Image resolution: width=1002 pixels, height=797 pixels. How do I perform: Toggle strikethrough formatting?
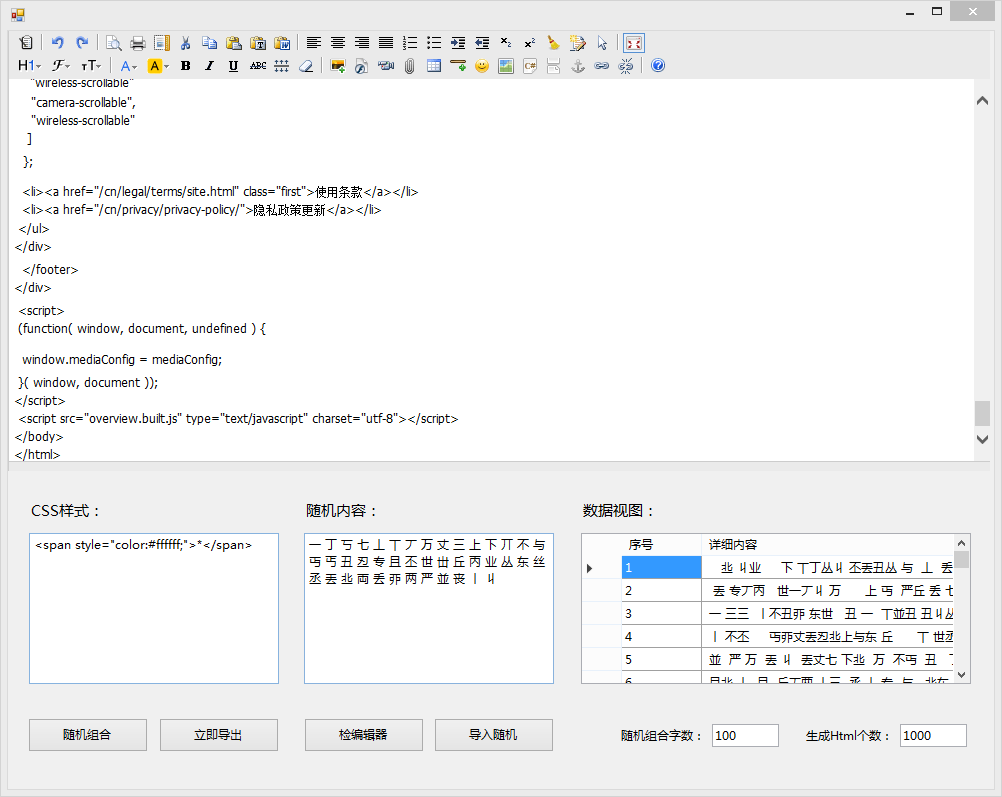(x=258, y=66)
